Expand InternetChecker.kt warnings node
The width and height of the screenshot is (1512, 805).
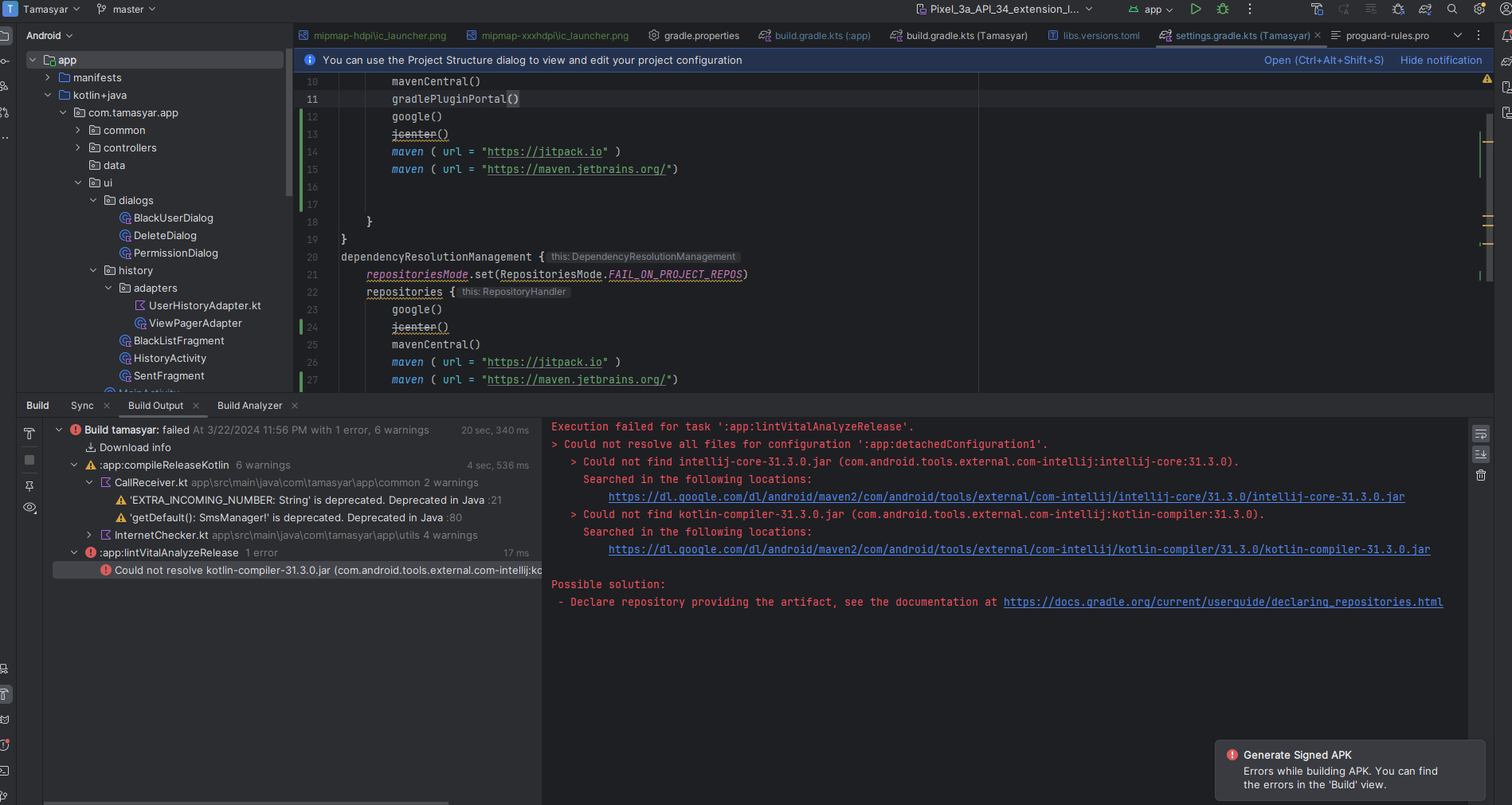pos(89,536)
